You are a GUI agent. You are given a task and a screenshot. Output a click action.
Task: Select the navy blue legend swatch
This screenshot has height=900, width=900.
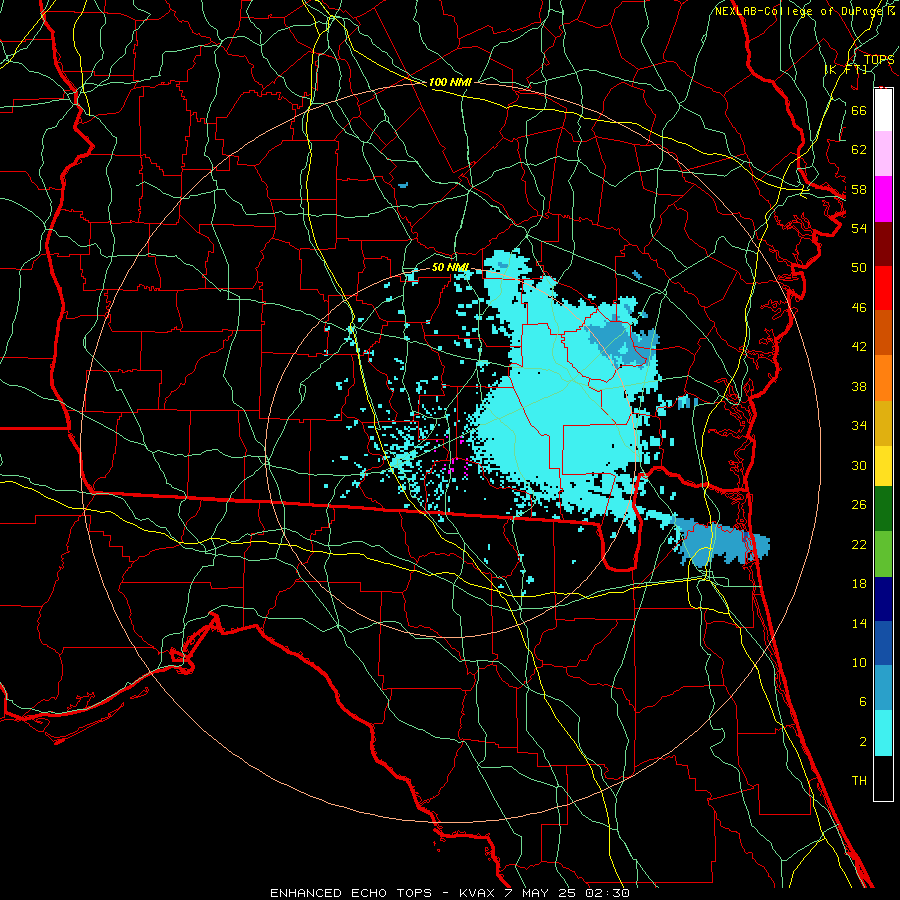click(x=883, y=599)
